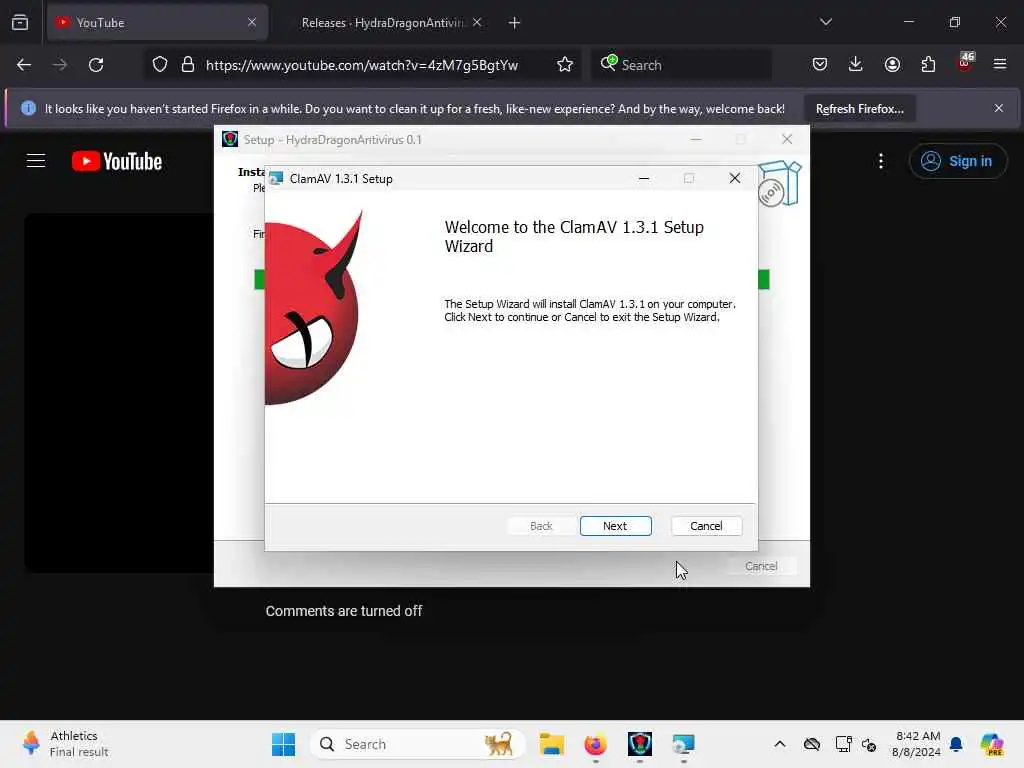Click the cloud sync-off tray icon
This screenshot has width=1024, height=768.
(x=812, y=744)
